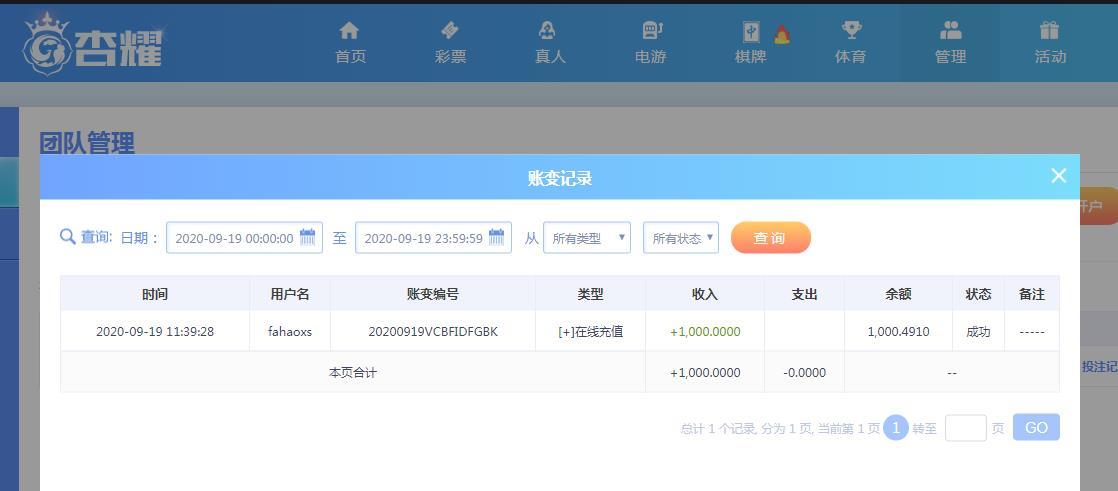
Task: Select the 活动 menu label
Action: (1050, 57)
